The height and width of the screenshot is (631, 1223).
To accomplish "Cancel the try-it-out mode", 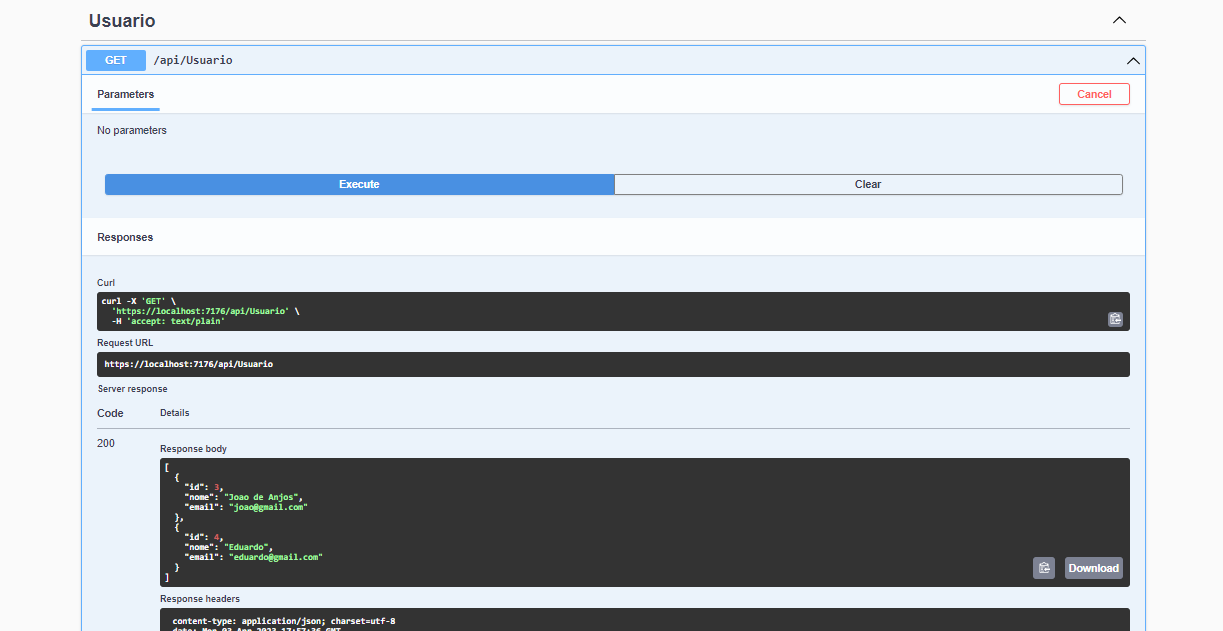I will coord(1094,94).
